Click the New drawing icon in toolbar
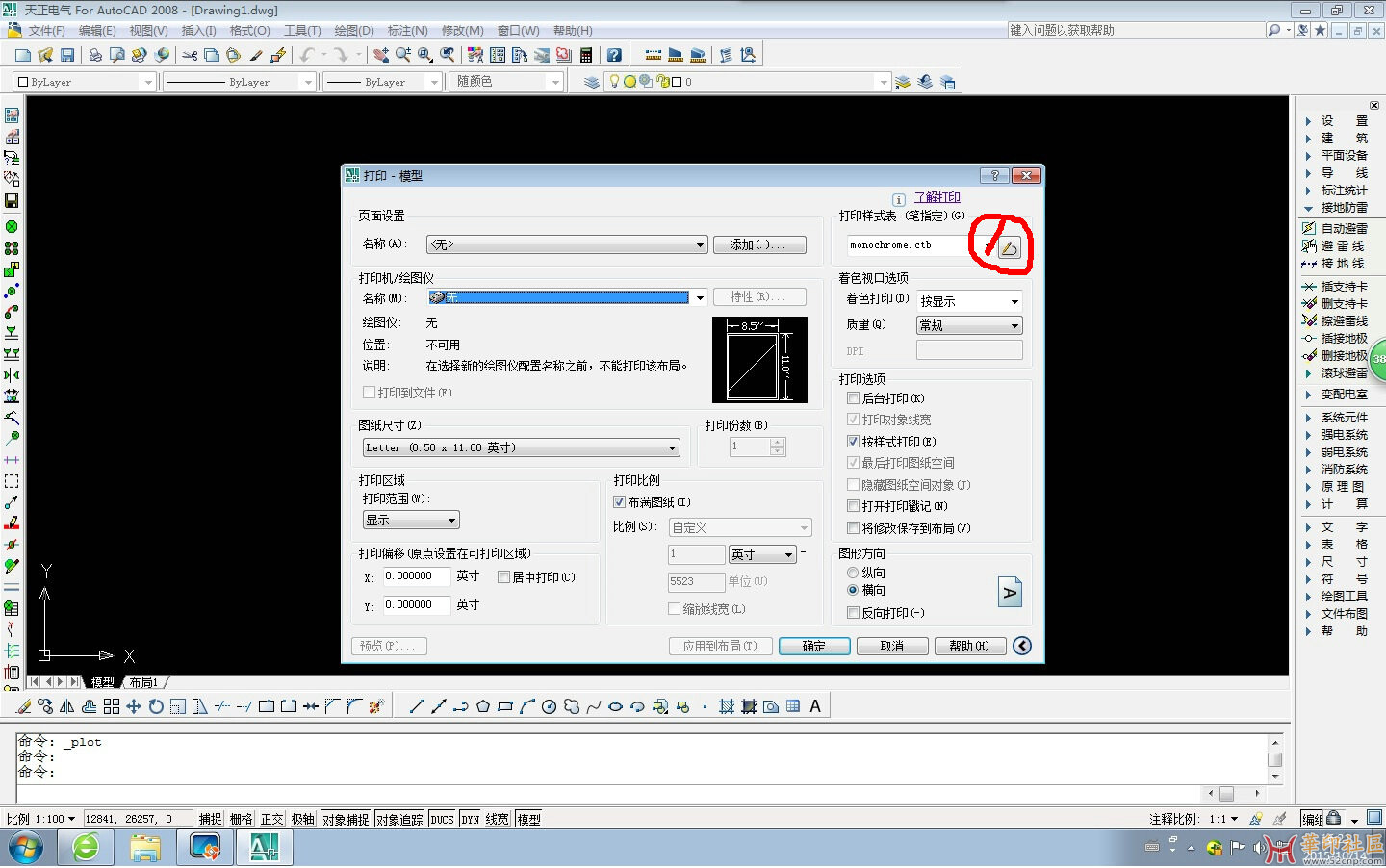1386x868 pixels. (23, 56)
